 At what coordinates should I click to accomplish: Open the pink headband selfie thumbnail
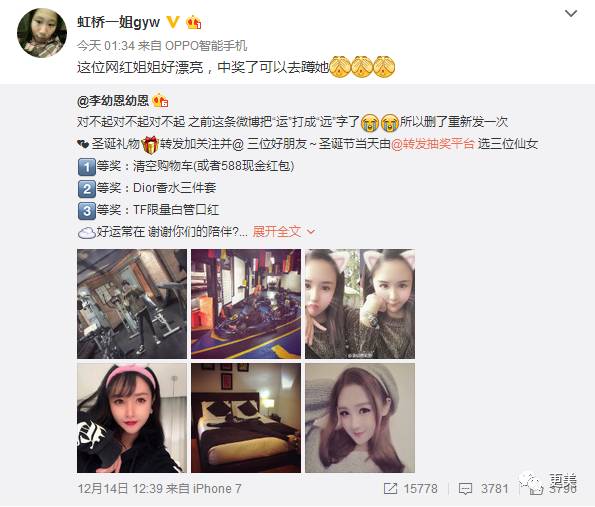pos(132,418)
